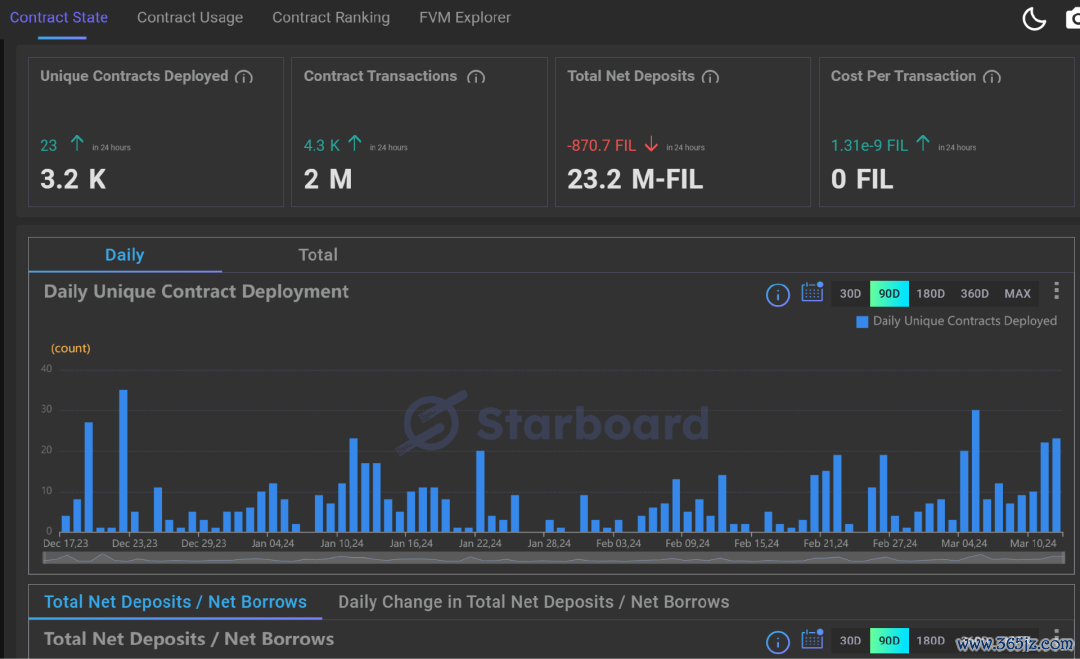Click info icon beside Contract Transactions
The image size is (1080, 659).
(476, 77)
